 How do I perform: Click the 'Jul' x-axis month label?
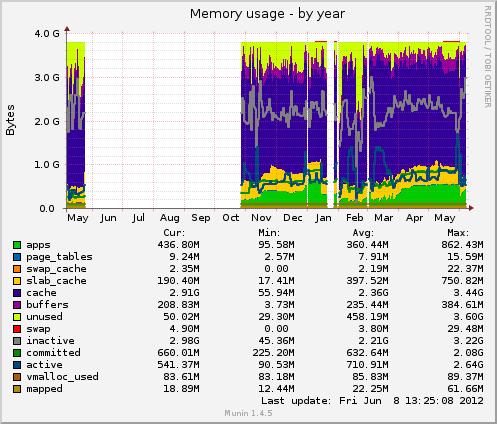138,218
